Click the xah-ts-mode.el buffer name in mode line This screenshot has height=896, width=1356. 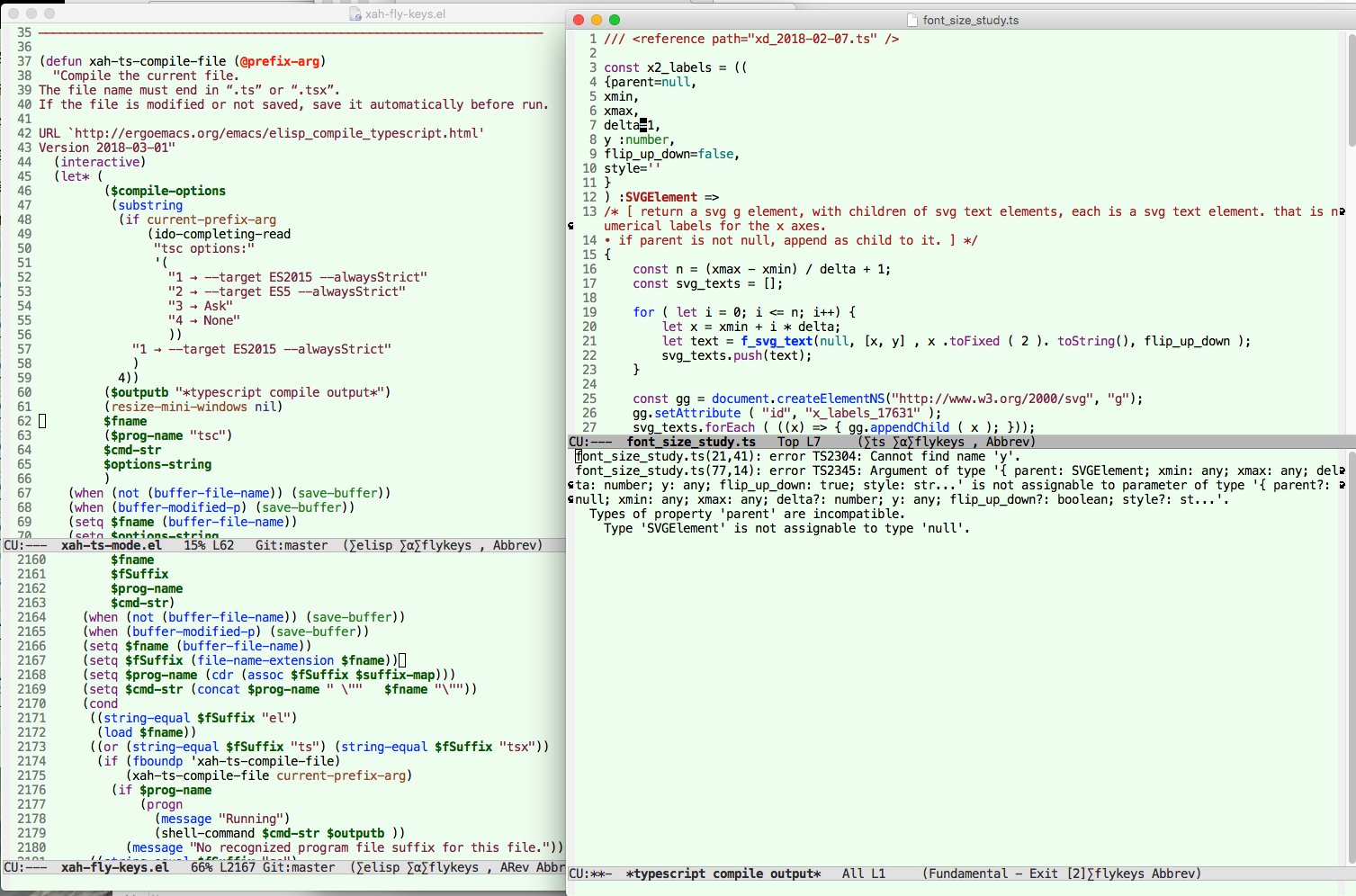pyautogui.click(x=112, y=545)
